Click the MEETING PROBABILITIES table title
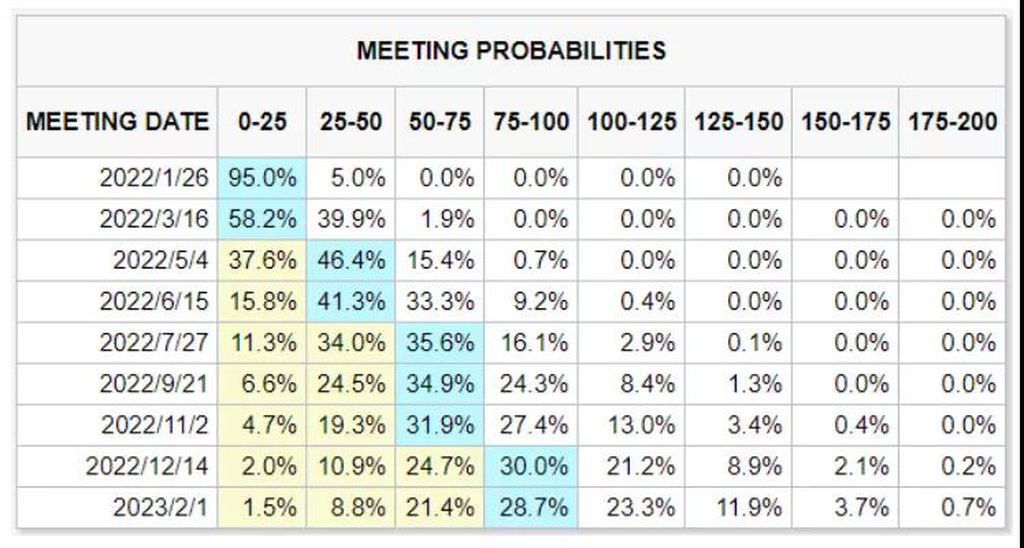 click(x=511, y=51)
